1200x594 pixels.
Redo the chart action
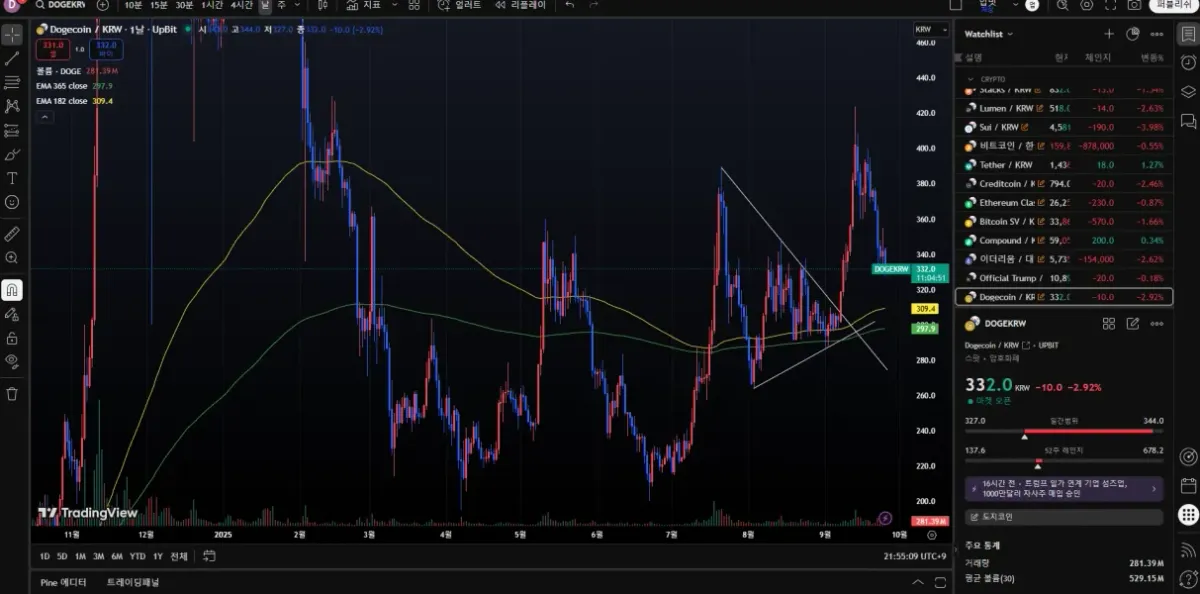595,5
